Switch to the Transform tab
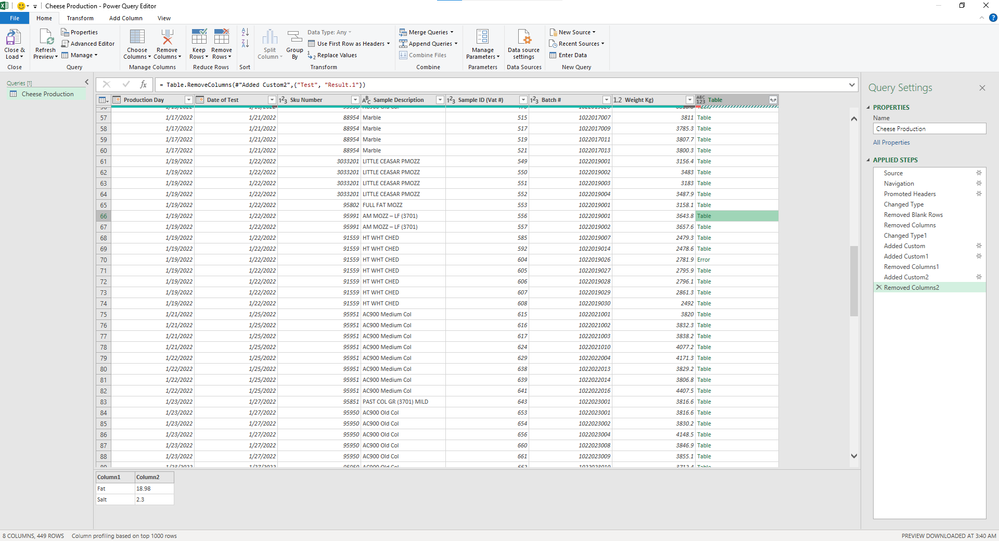 point(80,18)
